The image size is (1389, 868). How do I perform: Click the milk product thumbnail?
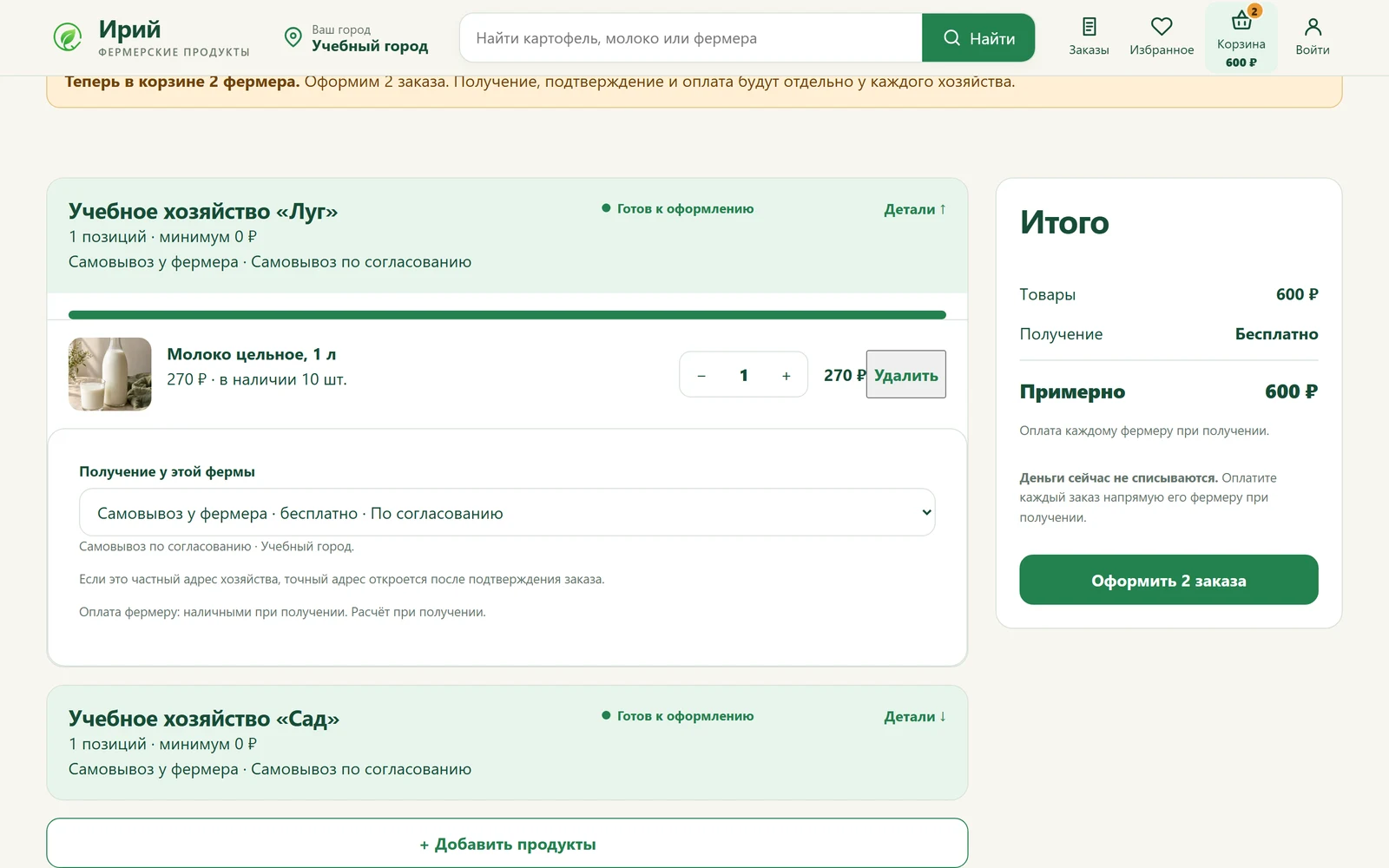point(110,374)
